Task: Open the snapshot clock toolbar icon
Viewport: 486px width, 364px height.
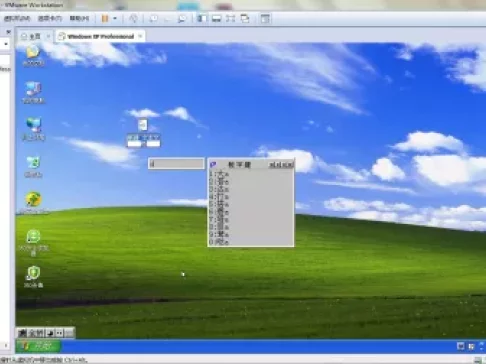Action: pyautogui.click(x=153, y=19)
